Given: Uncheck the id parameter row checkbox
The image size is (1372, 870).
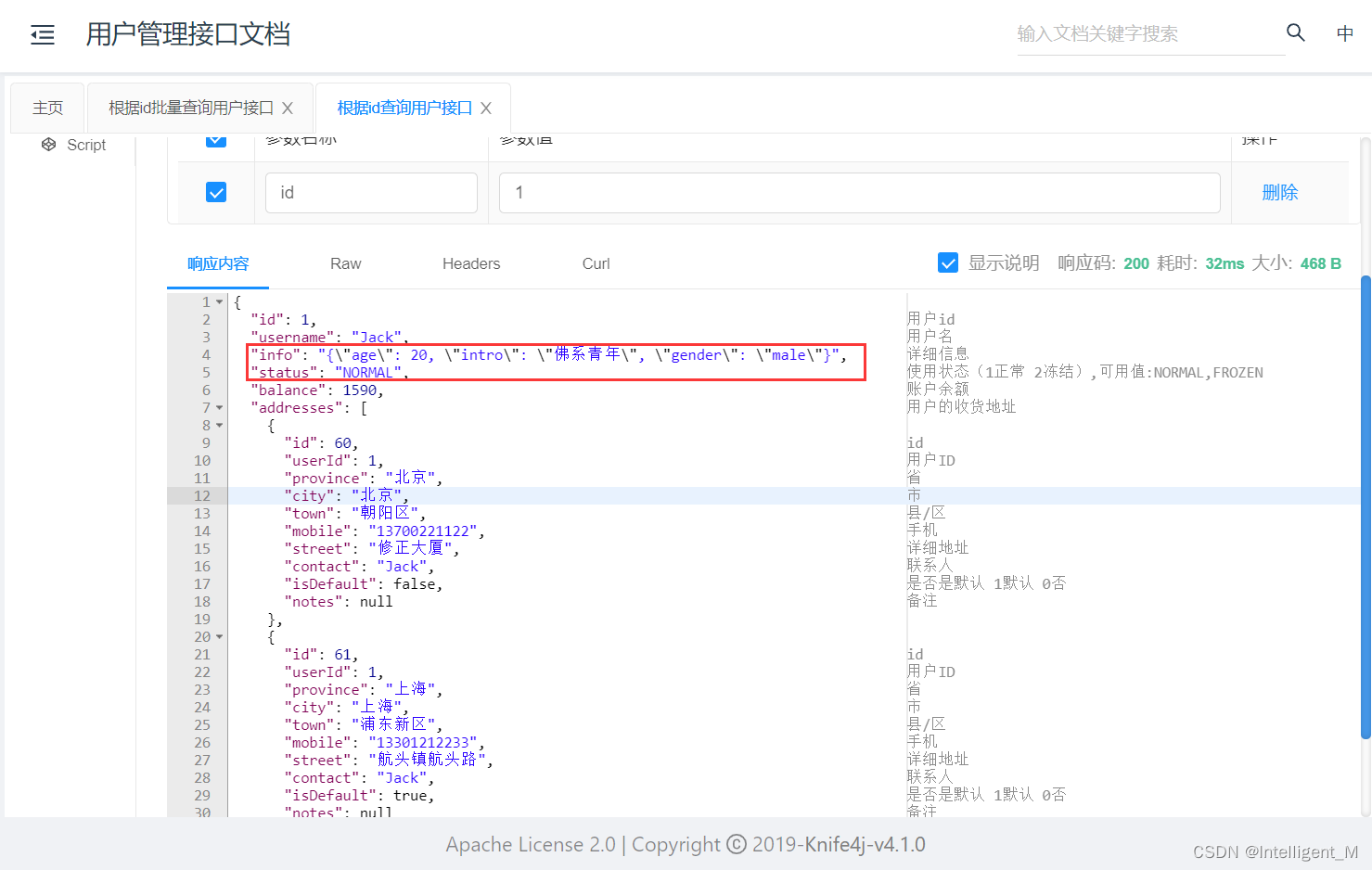Looking at the screenshot, I should 216,192.
